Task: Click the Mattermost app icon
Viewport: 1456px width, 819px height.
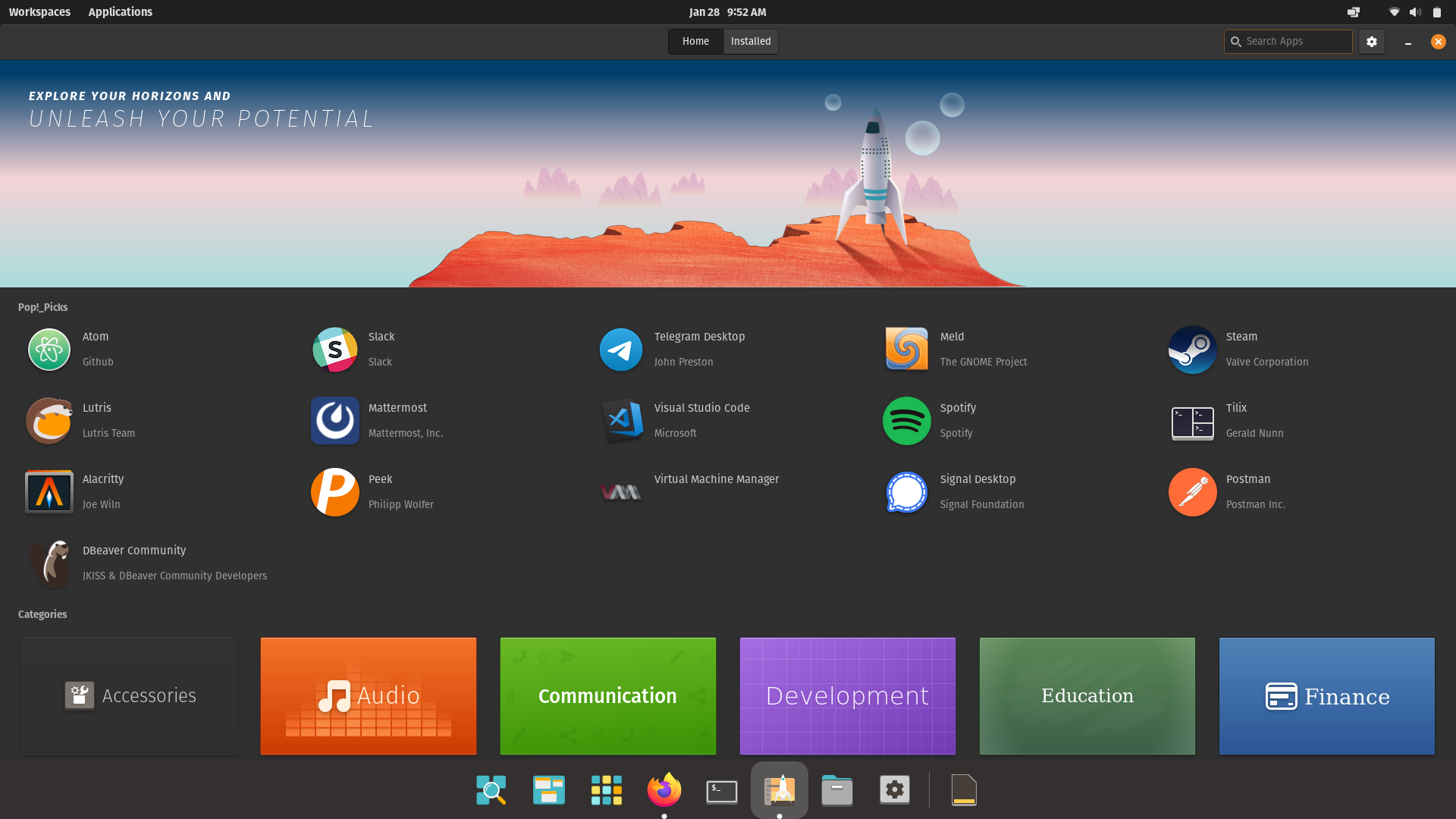Action: point(335,421)
